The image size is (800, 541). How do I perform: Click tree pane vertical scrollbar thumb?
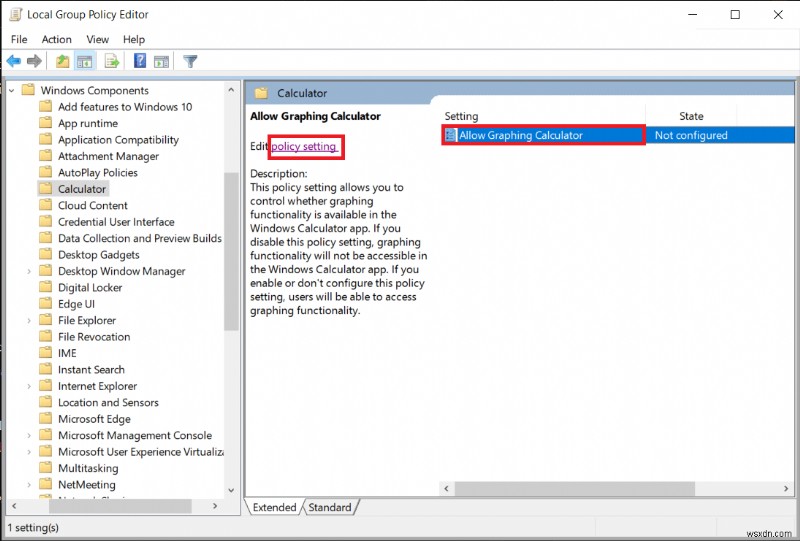point(231,251)
